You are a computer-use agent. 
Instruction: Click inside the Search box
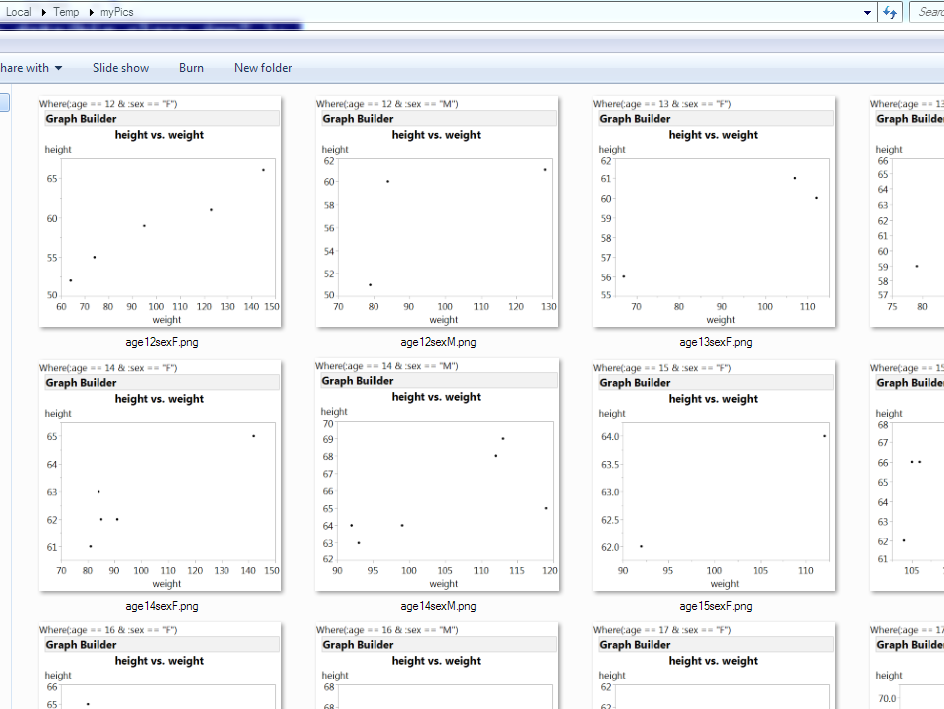tap(930, 11)
